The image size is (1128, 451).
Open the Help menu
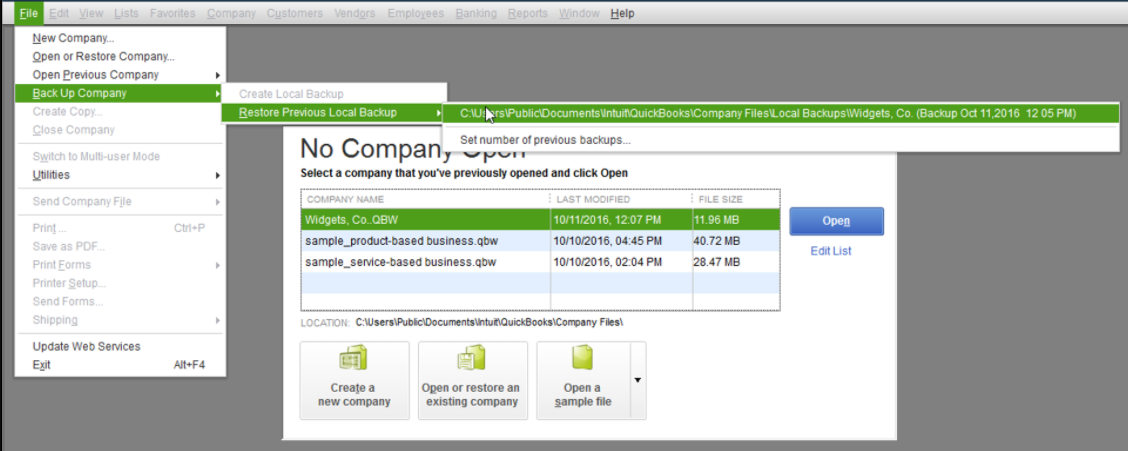click(622, 13)
